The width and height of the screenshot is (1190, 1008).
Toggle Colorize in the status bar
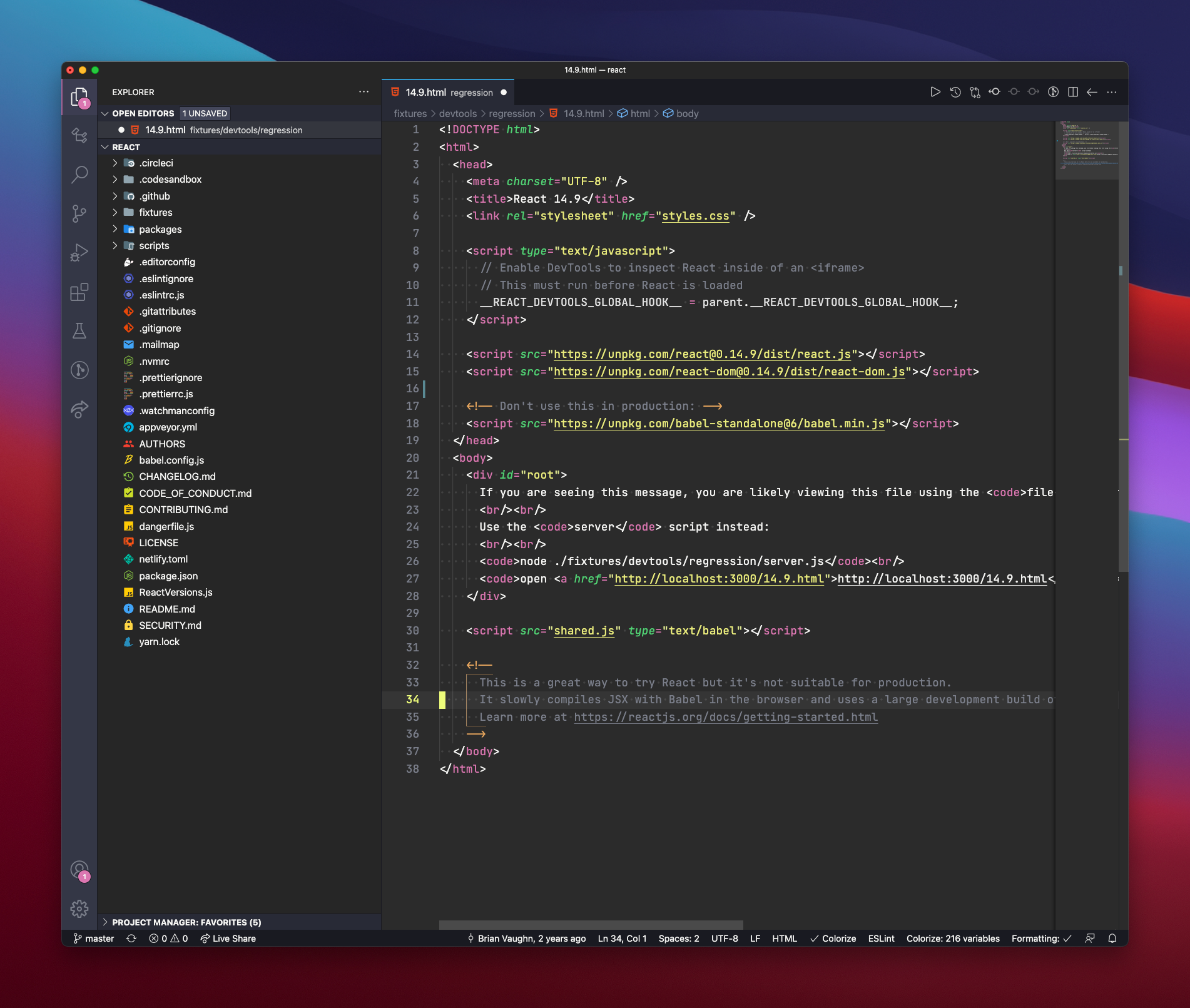833,939
